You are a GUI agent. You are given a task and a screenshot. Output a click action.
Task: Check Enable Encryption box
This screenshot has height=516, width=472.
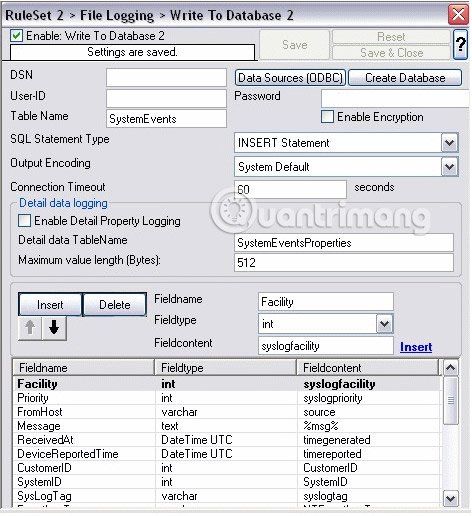pyautogui.click(x=327, y=117)
